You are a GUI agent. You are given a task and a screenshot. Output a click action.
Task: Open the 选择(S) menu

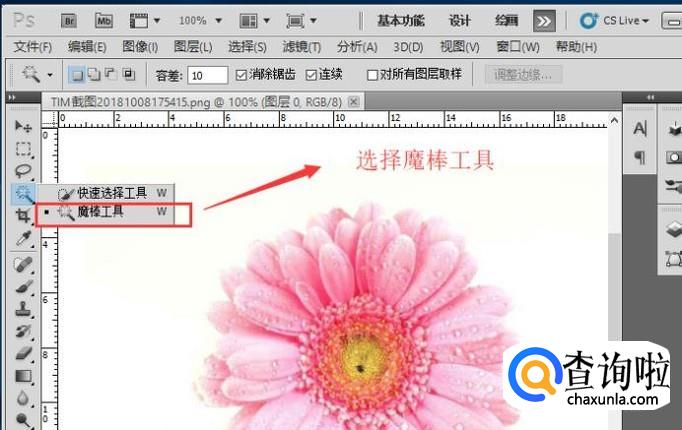[x=247, y=47]
